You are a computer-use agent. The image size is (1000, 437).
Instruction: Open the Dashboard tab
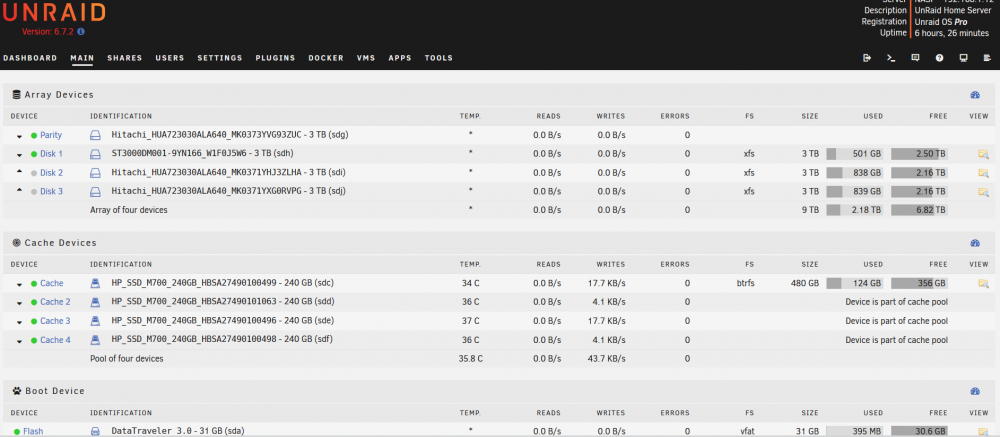[30, 58]
